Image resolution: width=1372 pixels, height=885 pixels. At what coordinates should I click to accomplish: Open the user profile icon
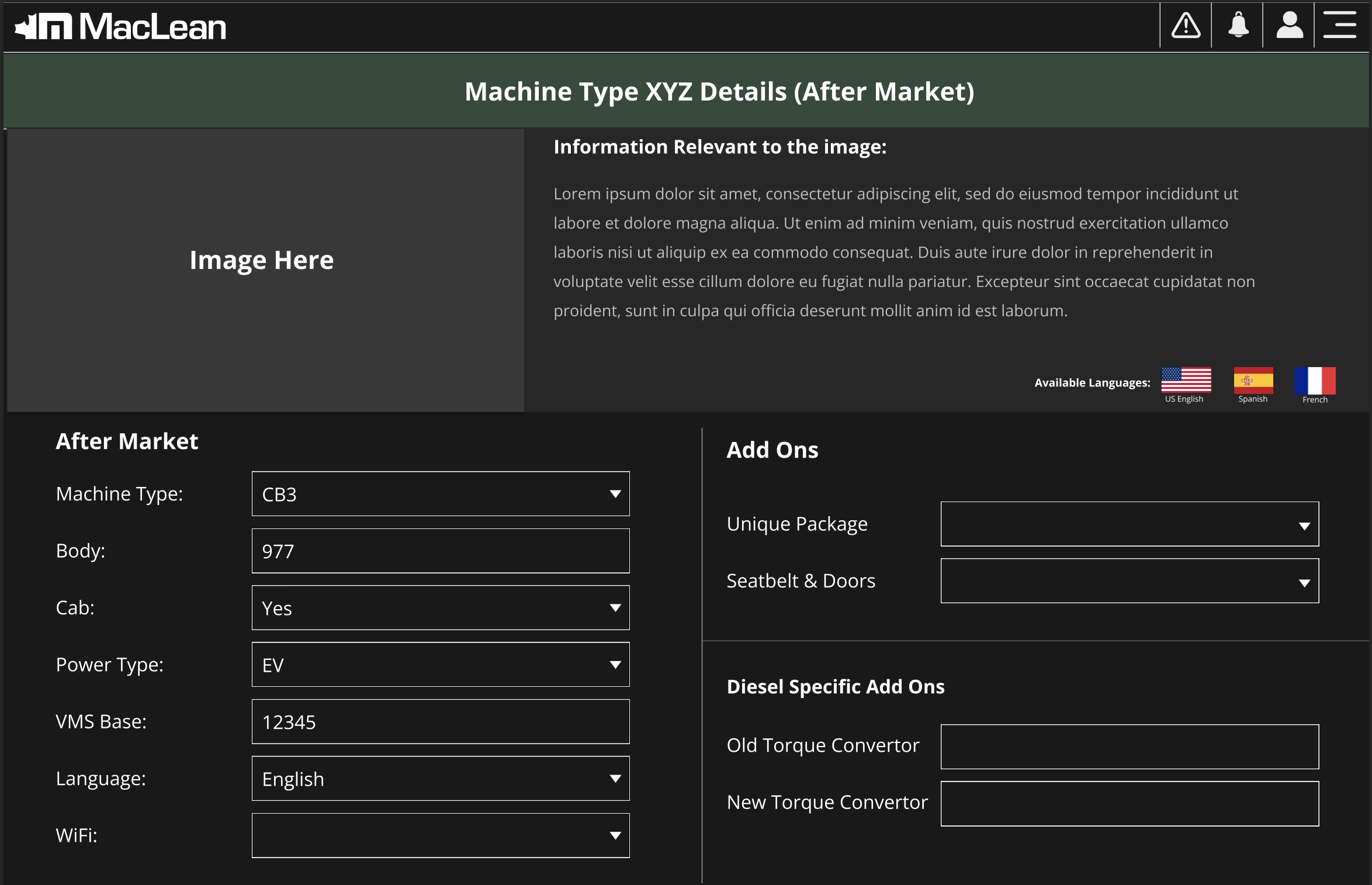1289,26
